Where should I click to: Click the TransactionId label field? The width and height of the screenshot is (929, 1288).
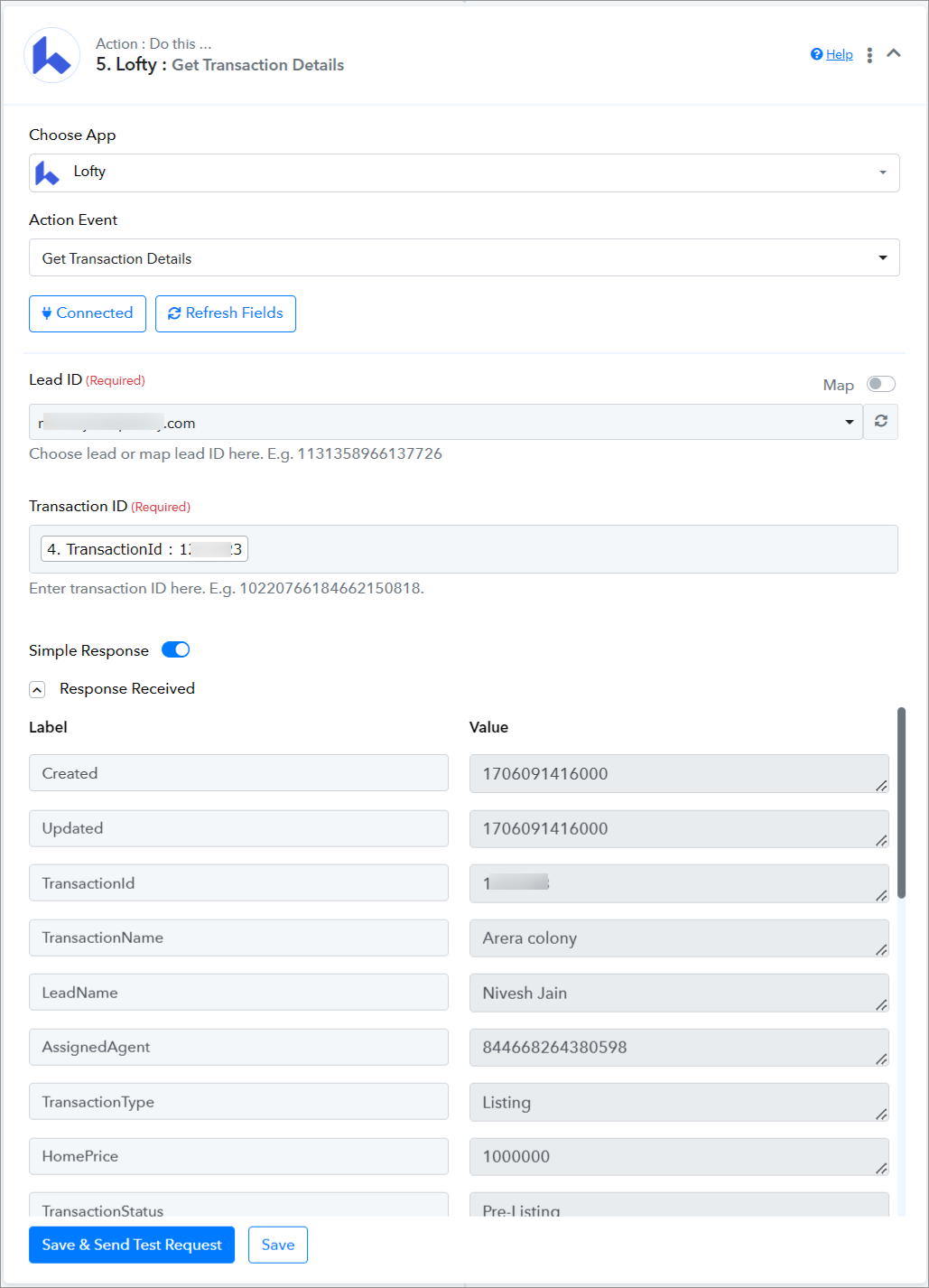(238, 882)
